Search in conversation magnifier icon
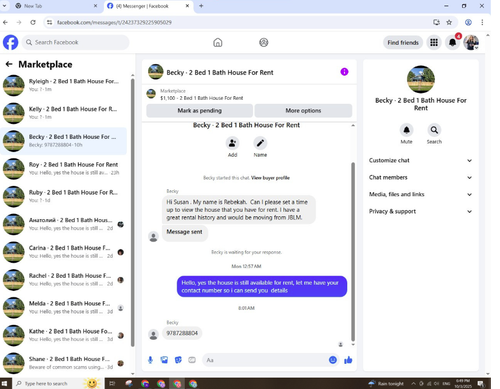Viewport: 500px width, 389px height. tap(434, 130)
